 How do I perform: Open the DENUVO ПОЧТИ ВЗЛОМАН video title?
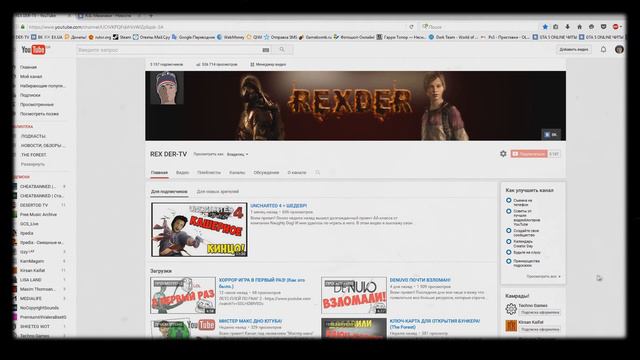(x=420, y=280)
